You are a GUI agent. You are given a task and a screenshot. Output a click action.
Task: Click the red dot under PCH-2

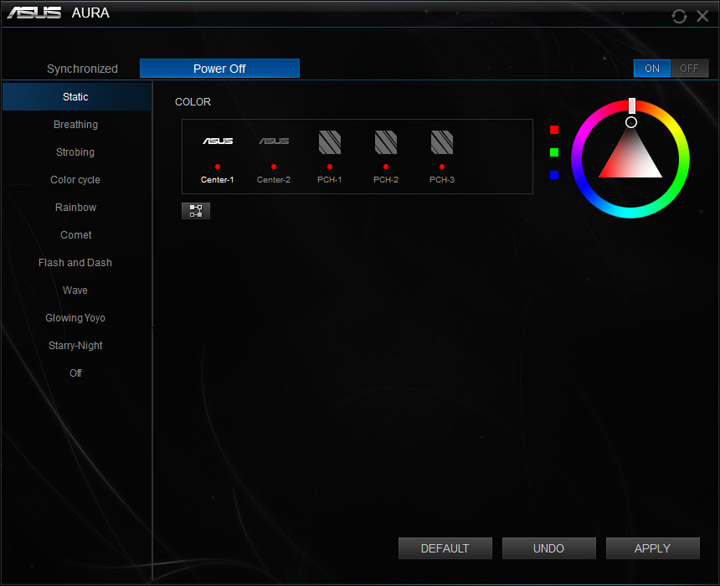(386, 167)
